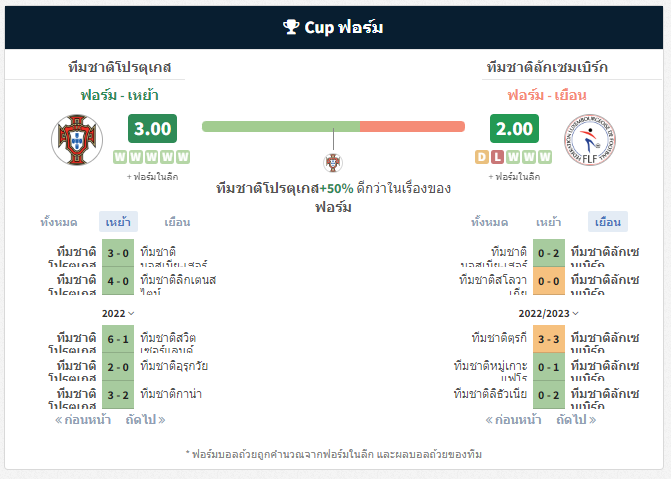The image size is (671, 479).
Task: Select Portugal's เหย้า filter tab
Action: point(118,222)
